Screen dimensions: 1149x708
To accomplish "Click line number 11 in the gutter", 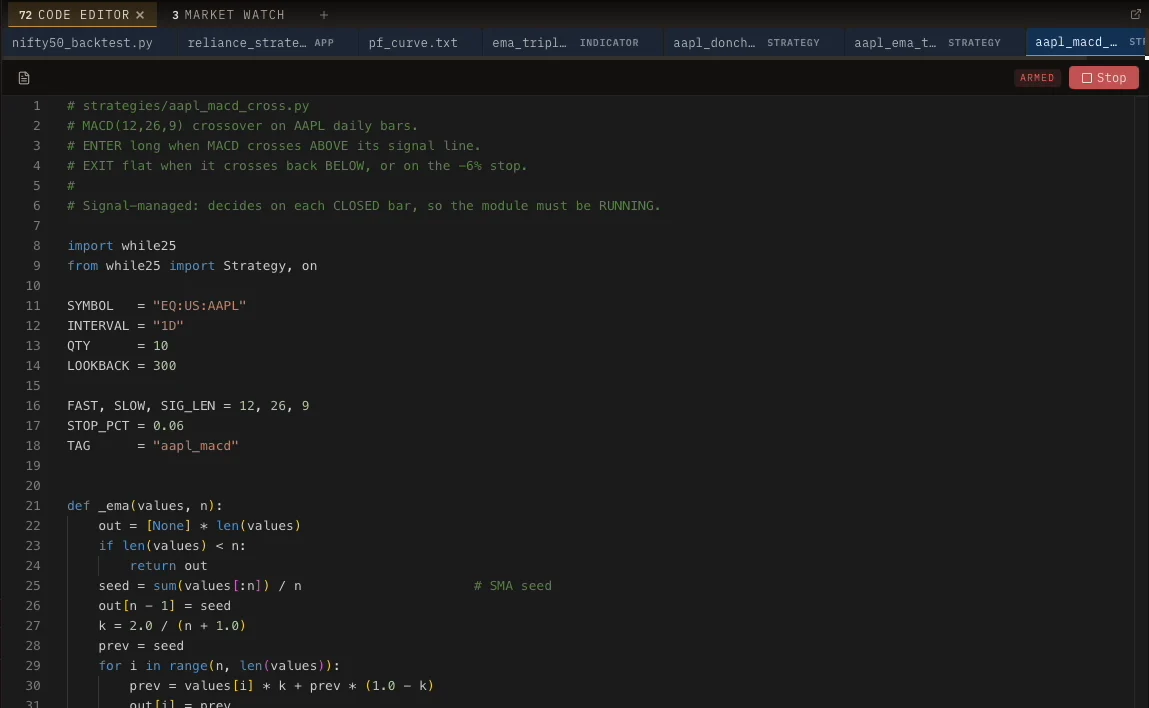I will coord(33,306).
